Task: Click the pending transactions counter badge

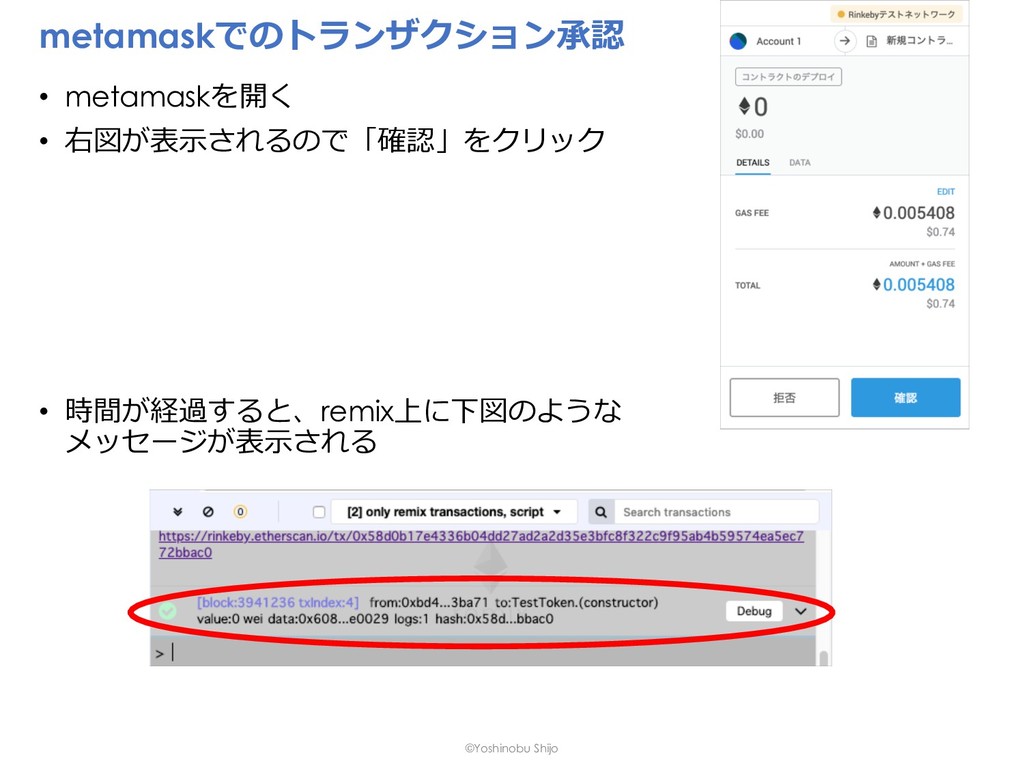Action: click(240, 512)
